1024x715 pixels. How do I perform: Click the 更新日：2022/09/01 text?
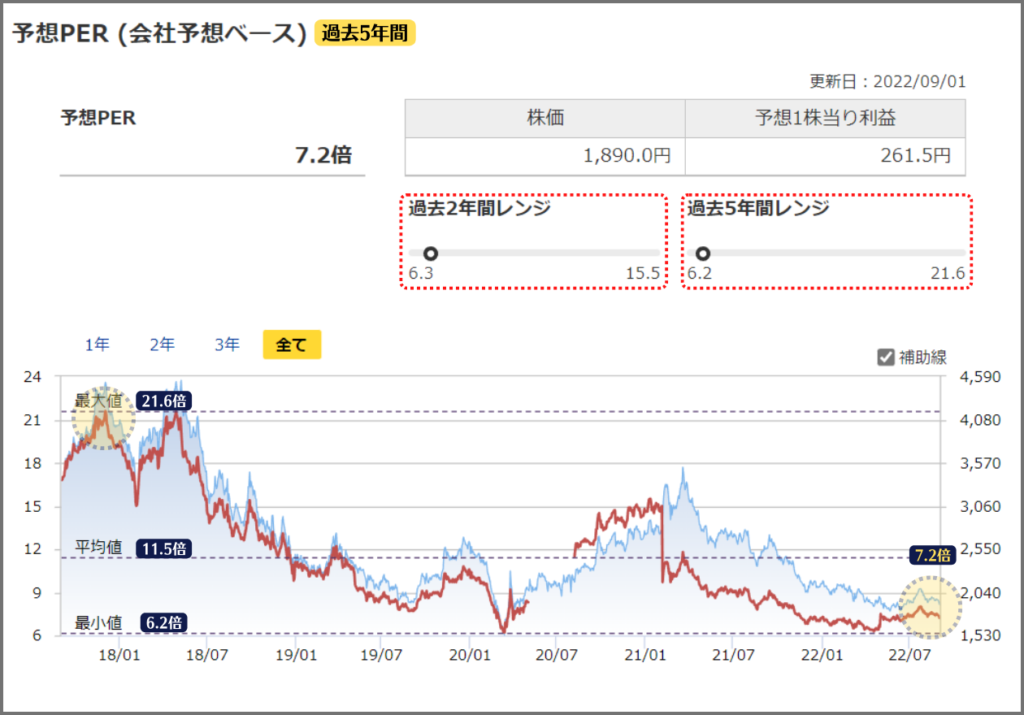[888, 82]
